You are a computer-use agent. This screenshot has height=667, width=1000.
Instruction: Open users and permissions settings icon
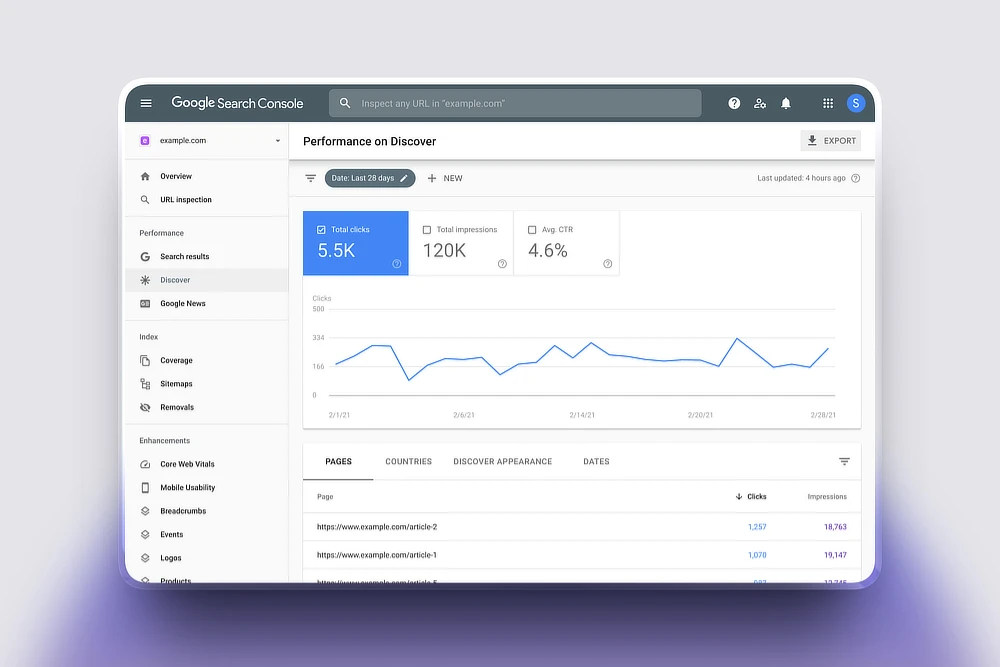pyautogui.click(x=760, y=103)
